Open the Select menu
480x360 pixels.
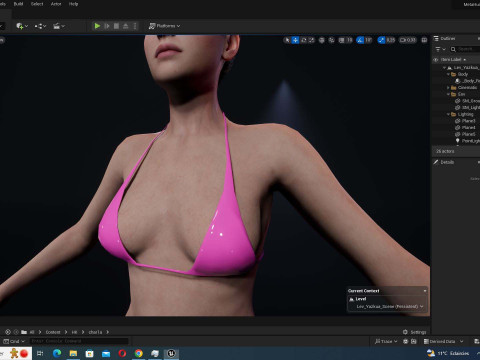coord(37,4)
